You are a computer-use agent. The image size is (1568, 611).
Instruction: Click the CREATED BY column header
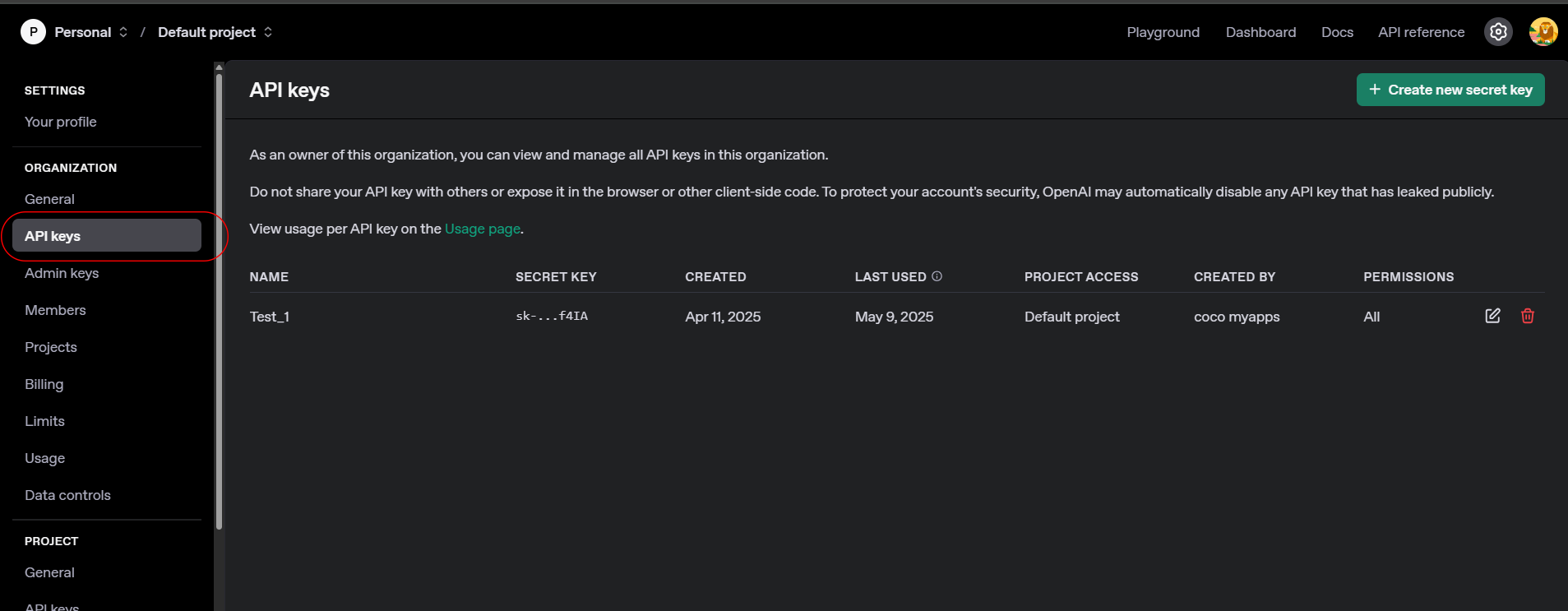[x=1234, y=277]
